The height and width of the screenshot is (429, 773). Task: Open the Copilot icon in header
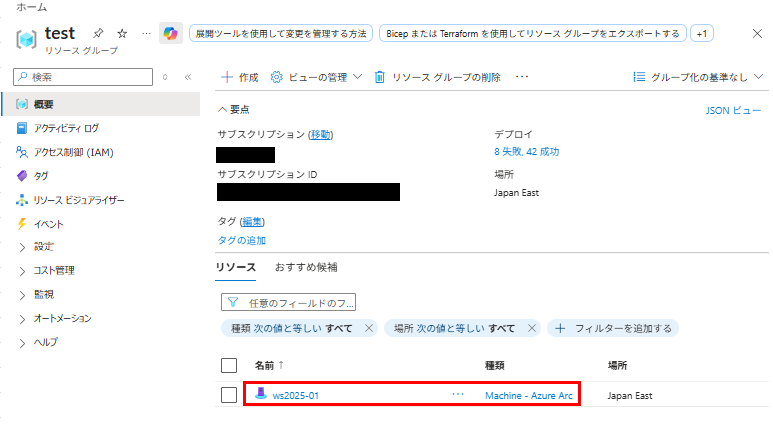[171, 34]
